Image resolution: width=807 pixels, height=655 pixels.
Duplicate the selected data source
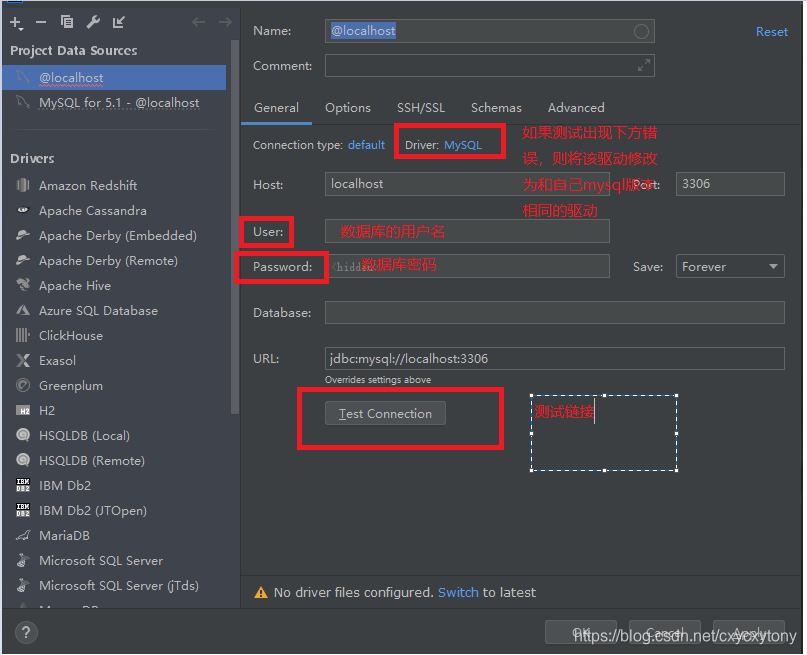pos(67,22)
